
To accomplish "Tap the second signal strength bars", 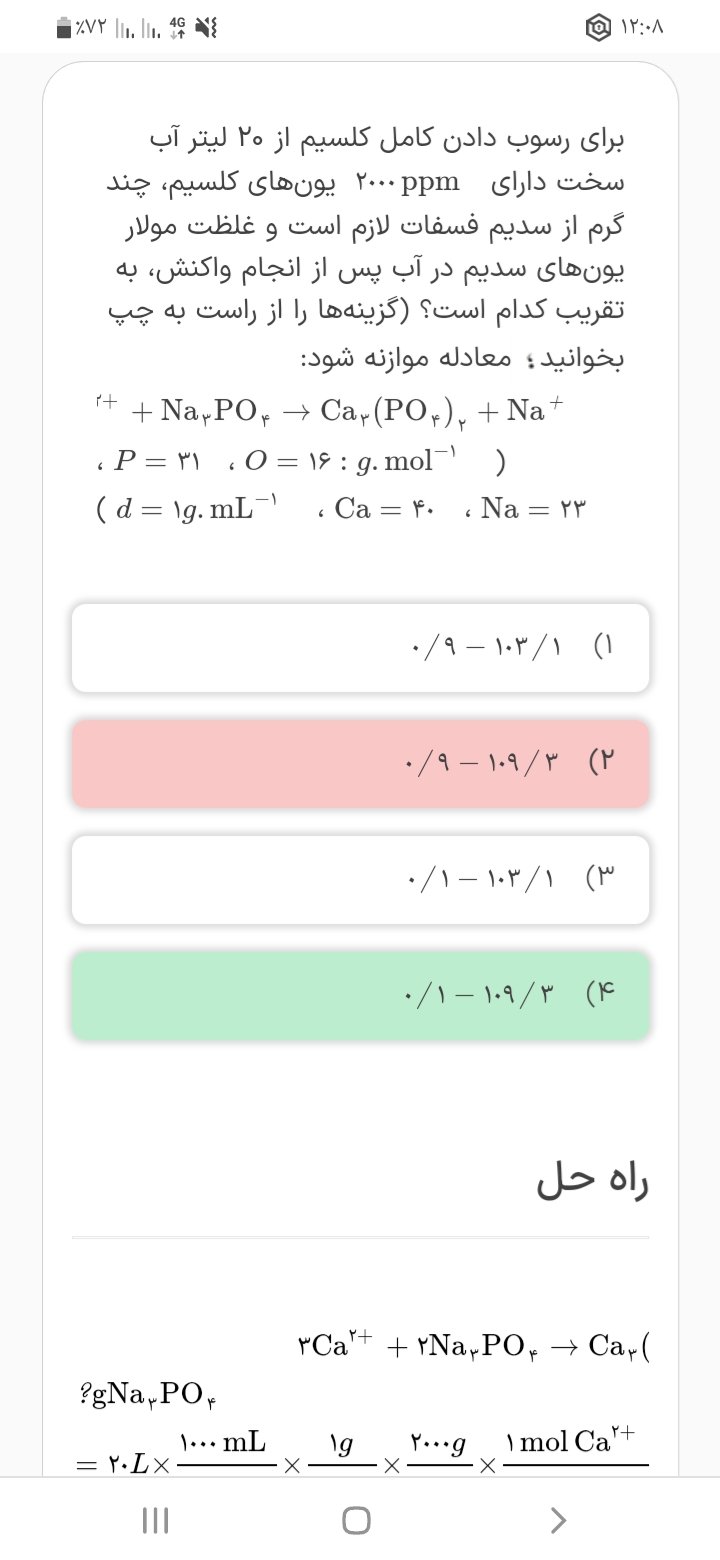I will (x=150, y=29).
